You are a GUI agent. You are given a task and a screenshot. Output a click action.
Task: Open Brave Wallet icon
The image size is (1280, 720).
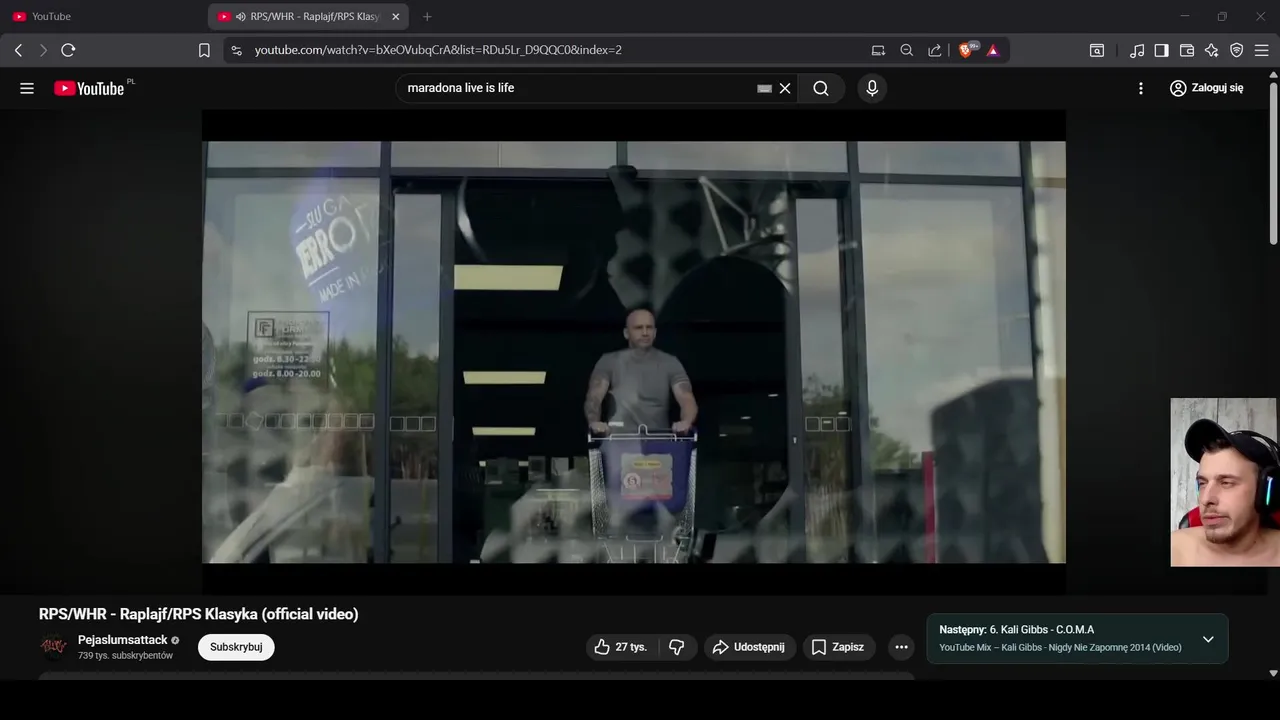coord(1187,50)
